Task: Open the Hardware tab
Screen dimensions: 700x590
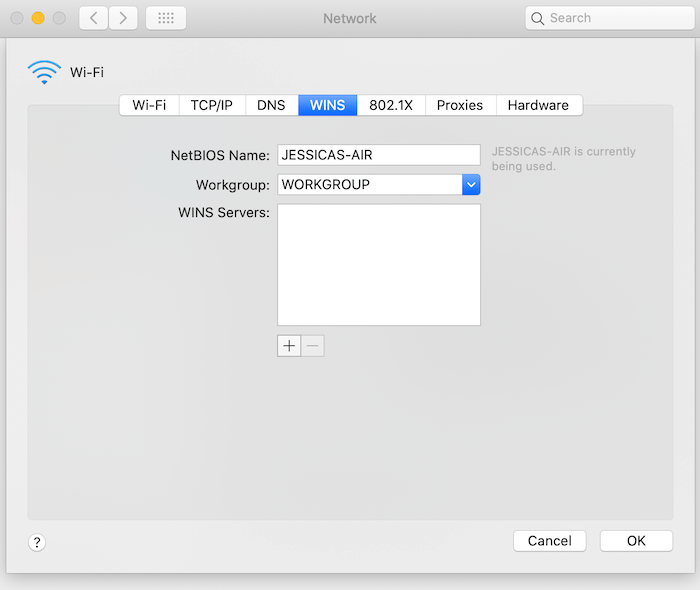Action: pos(538,105)
